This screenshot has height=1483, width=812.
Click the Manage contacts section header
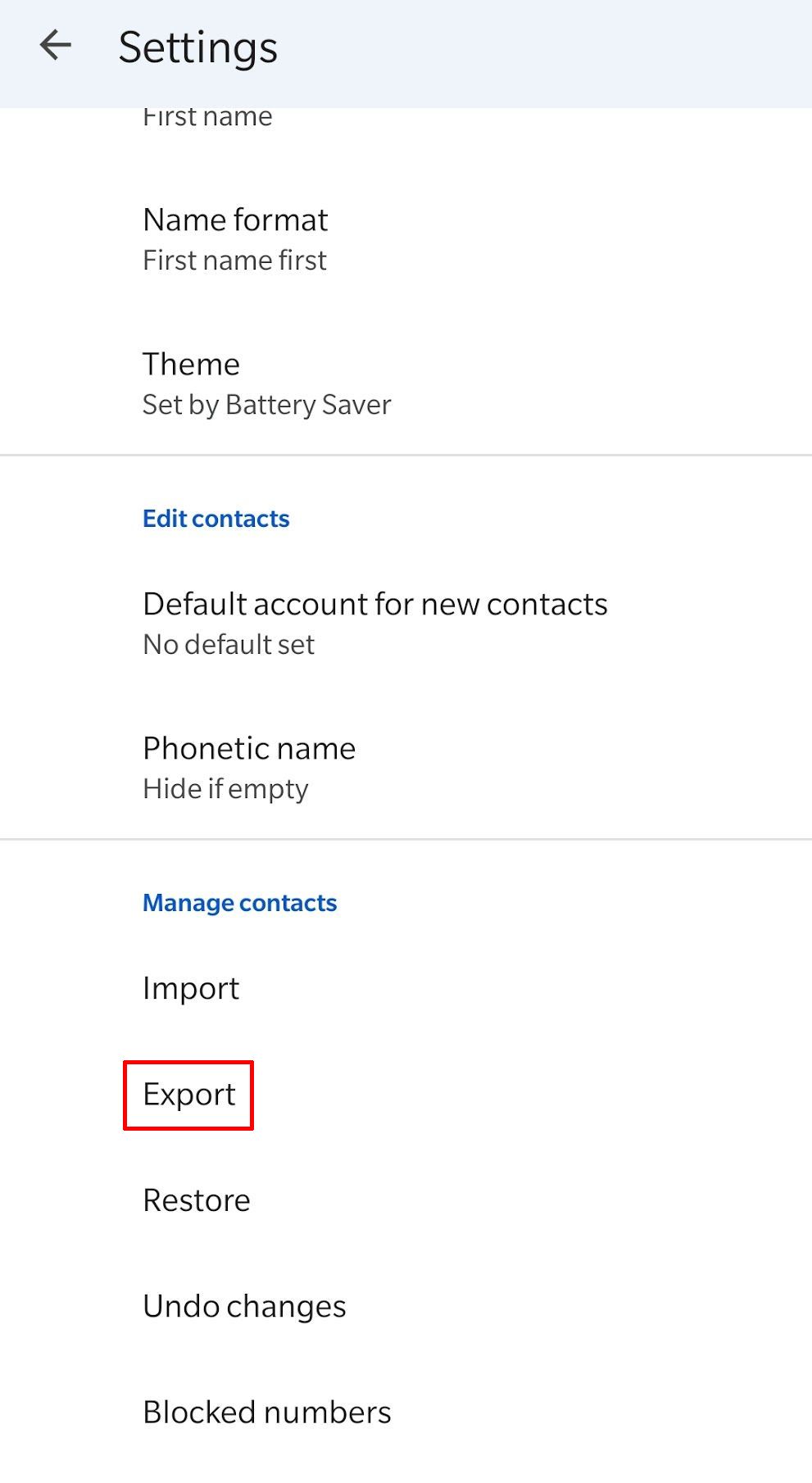[x=239, y=903]
